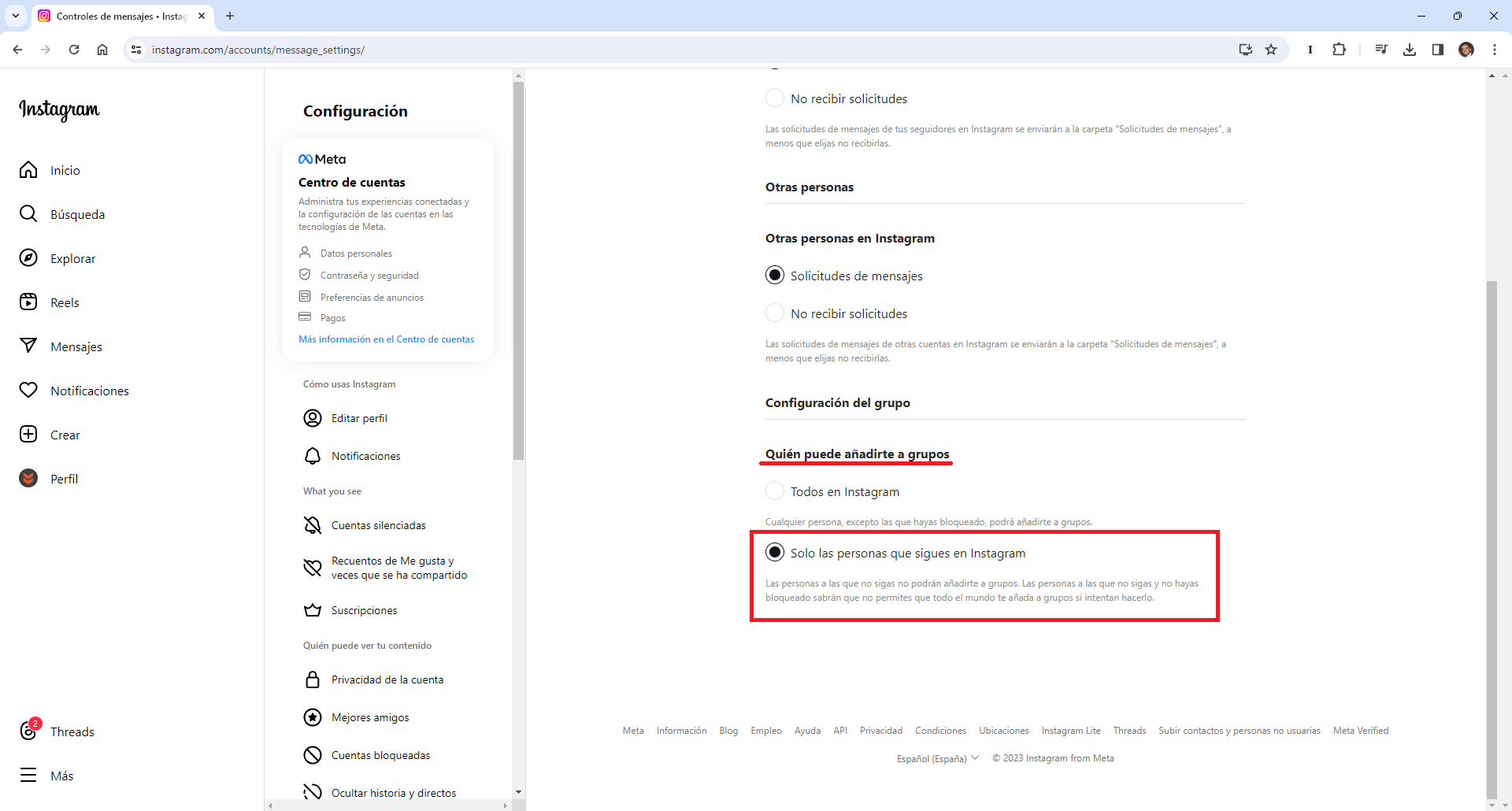The image size is (1512, 811).
Task: Open the Más hamburger menu icon
Action: click(28, 776)
